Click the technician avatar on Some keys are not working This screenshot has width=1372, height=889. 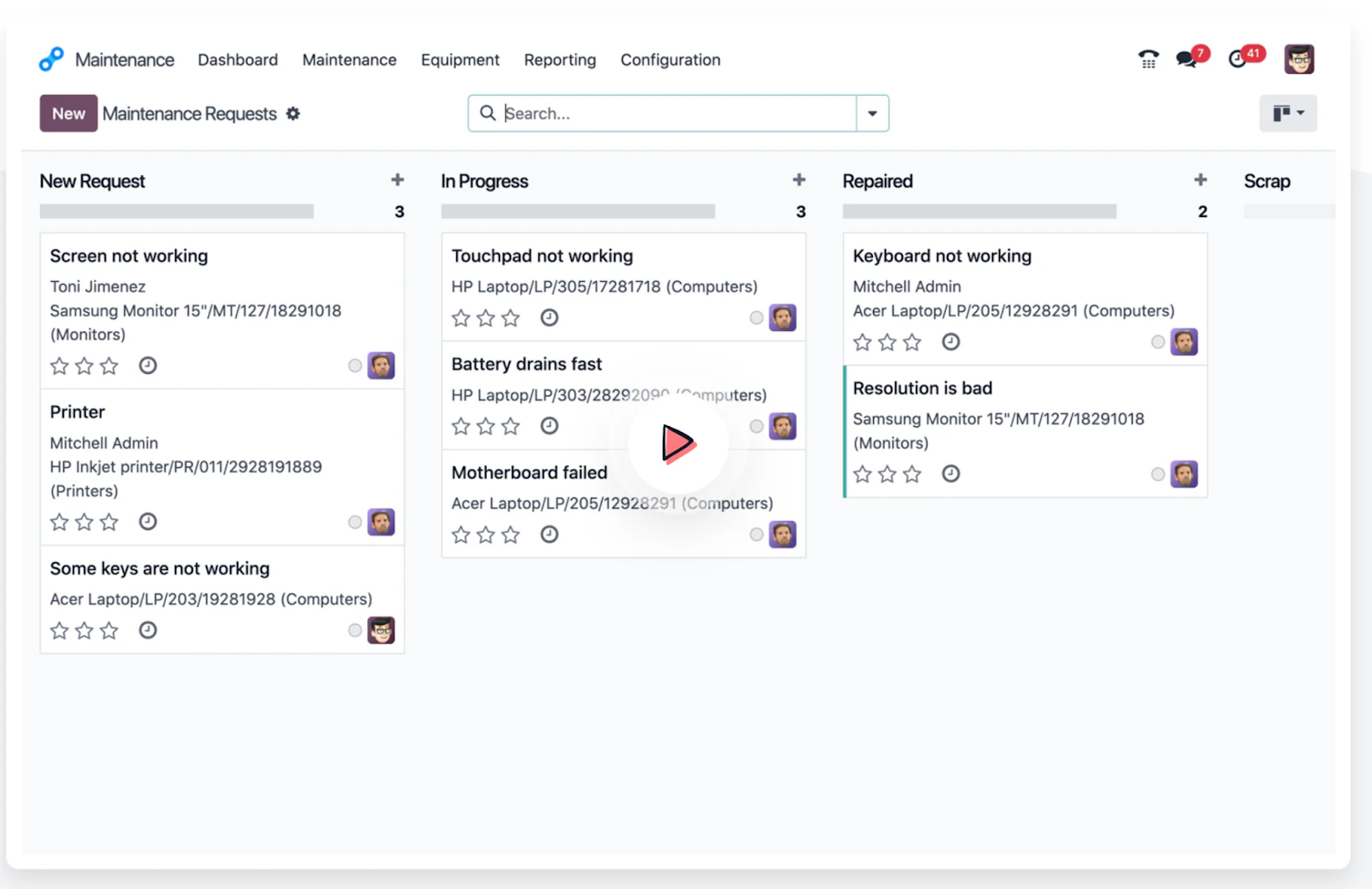(382, 630)
